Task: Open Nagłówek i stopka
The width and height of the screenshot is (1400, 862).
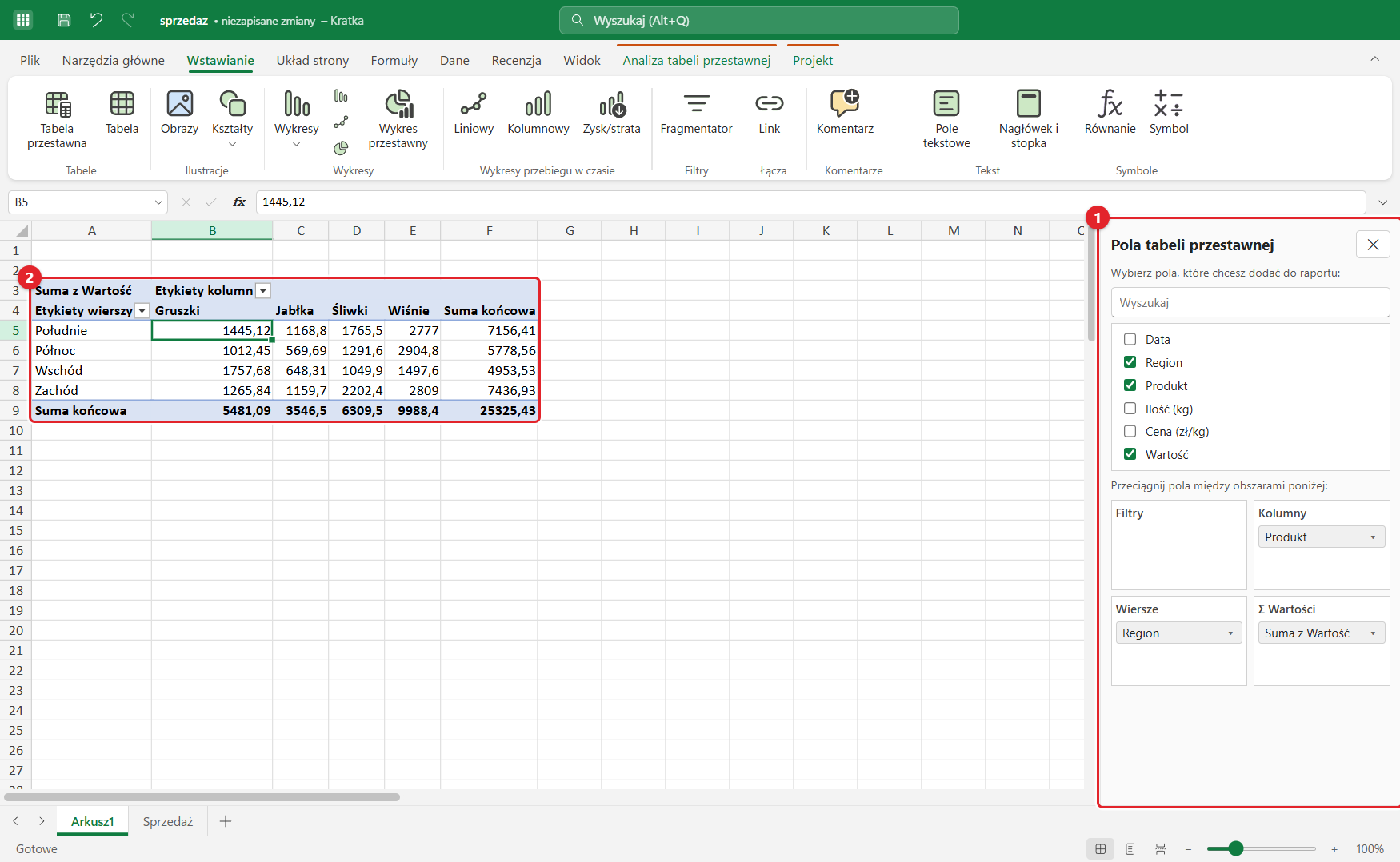Action: pos(1028,120)
